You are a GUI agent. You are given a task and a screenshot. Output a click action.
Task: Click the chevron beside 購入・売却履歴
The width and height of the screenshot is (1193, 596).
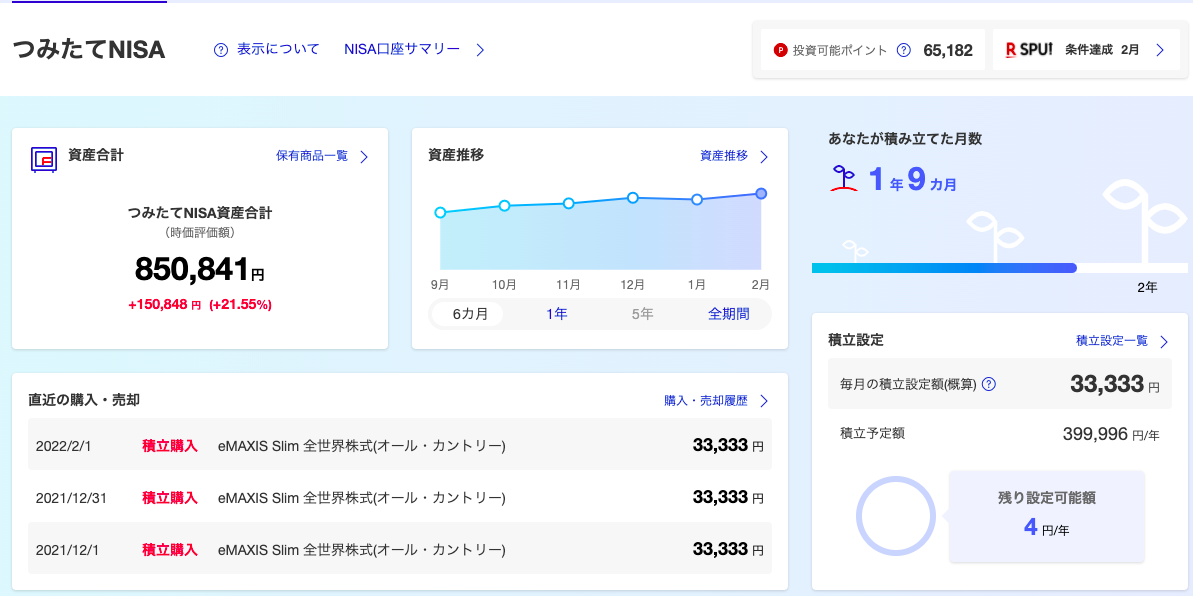click(764, 401)
